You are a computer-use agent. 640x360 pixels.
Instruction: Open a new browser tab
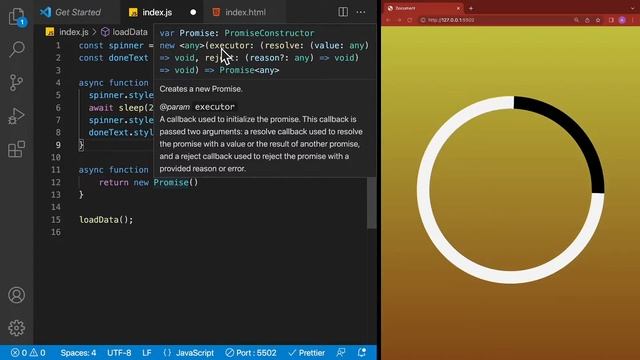coord(471,8)
